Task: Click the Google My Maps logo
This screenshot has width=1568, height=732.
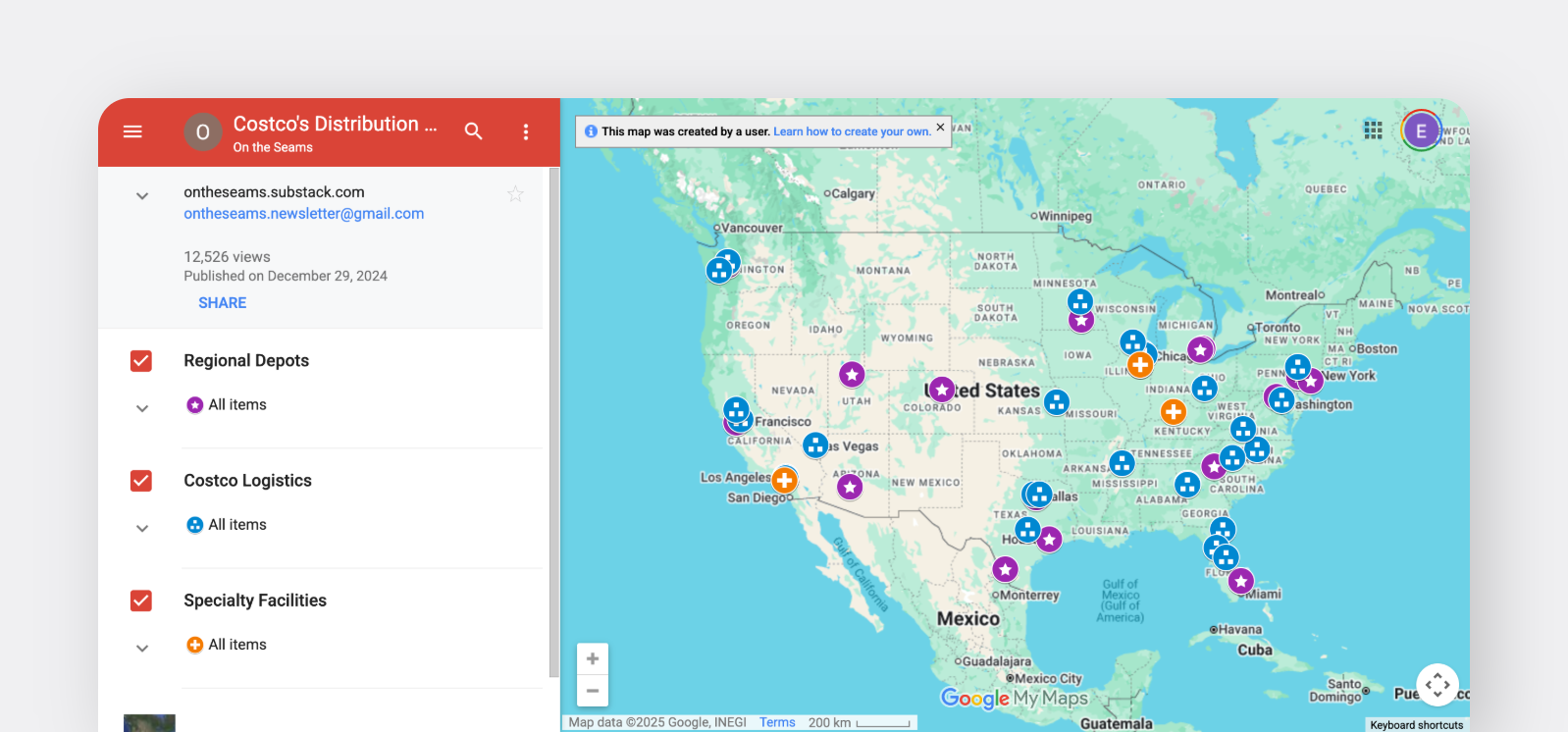Action: tap(1015, 698)
